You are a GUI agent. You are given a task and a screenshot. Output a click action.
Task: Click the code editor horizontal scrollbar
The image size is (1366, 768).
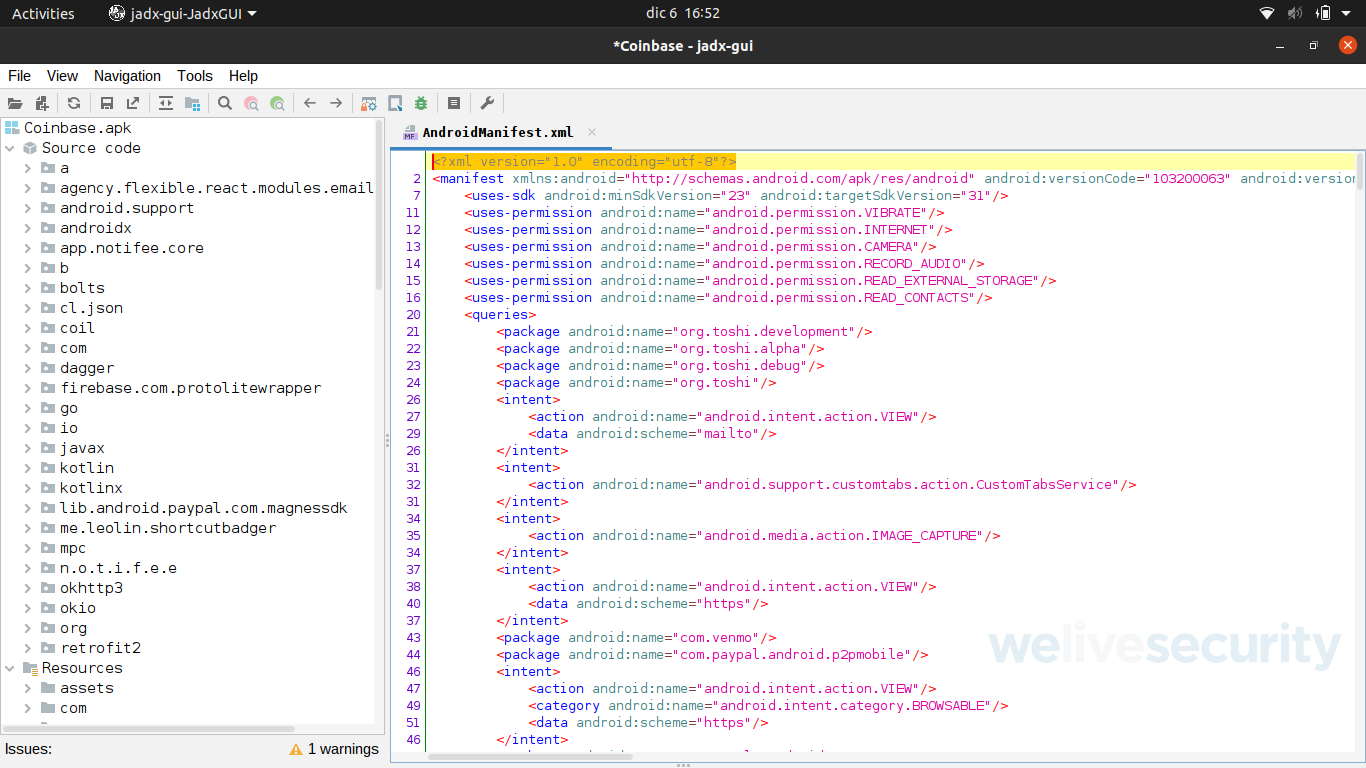pos(530,757)
